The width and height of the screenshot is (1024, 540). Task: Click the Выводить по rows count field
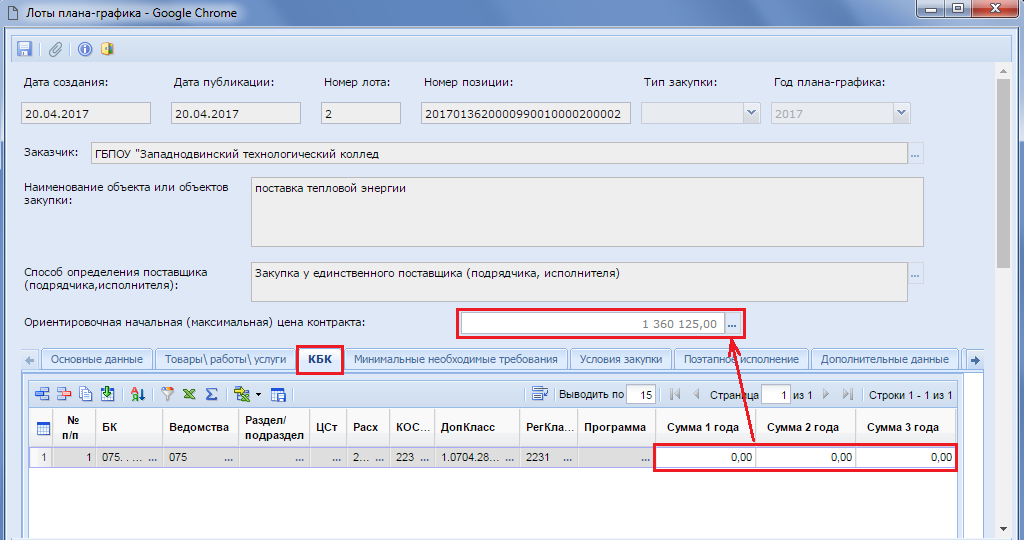[x=641, y=394]
